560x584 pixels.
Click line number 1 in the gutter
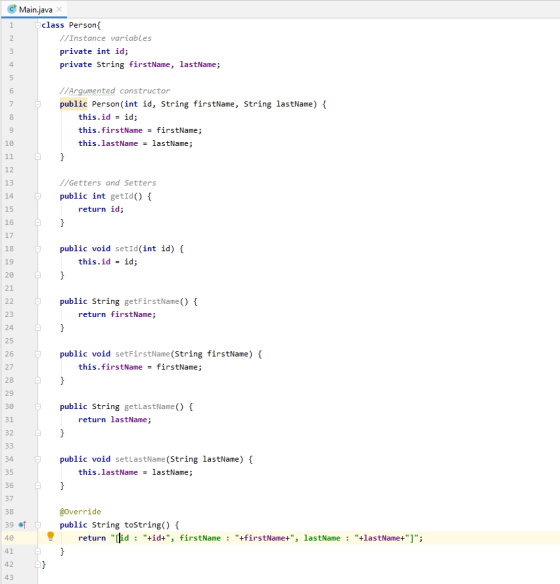pos(11,25)
